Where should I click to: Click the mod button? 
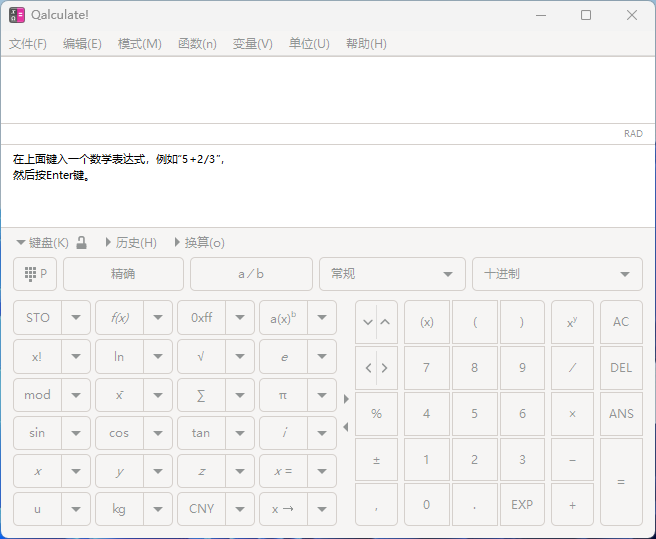(x=37, y=395)
